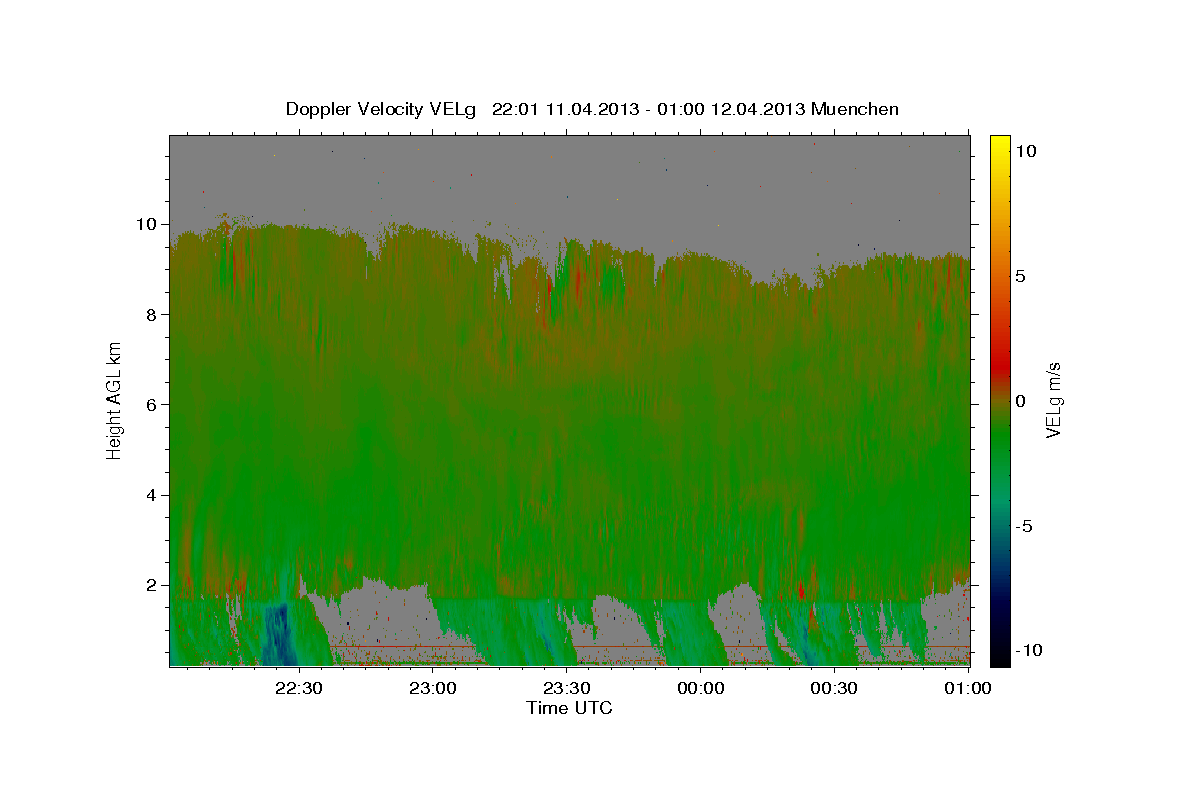The width and height of the screenshot is (1200, 800).
Task: Click the colorbar value -5 label
Action: pyautogui.click(x=1026, y=525)
